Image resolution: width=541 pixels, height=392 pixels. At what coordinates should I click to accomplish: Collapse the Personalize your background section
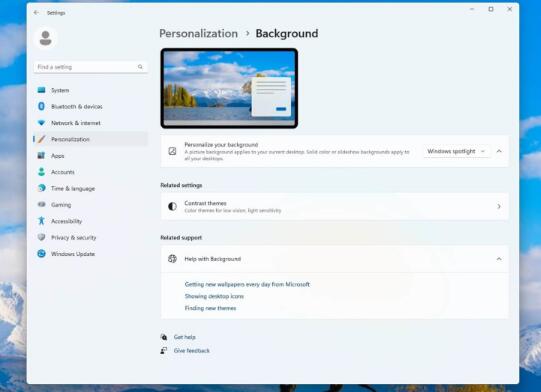click(499, 151)
